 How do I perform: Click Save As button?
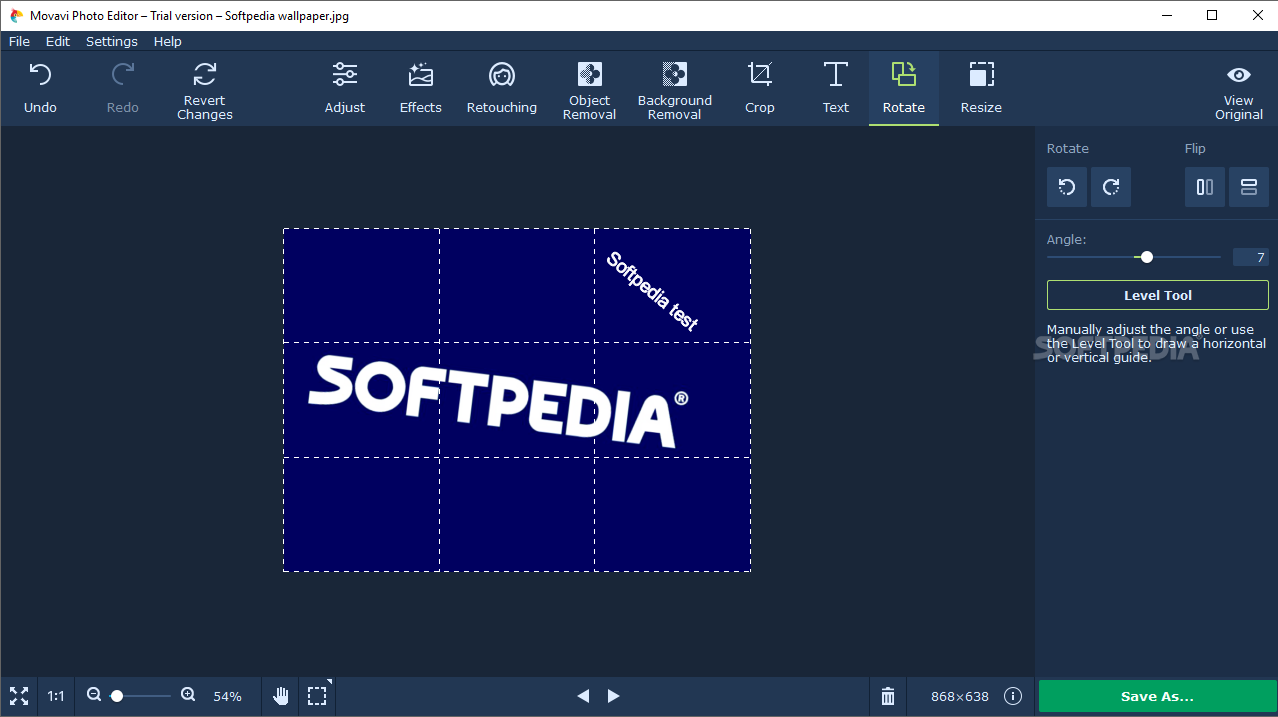(1157, 696)
